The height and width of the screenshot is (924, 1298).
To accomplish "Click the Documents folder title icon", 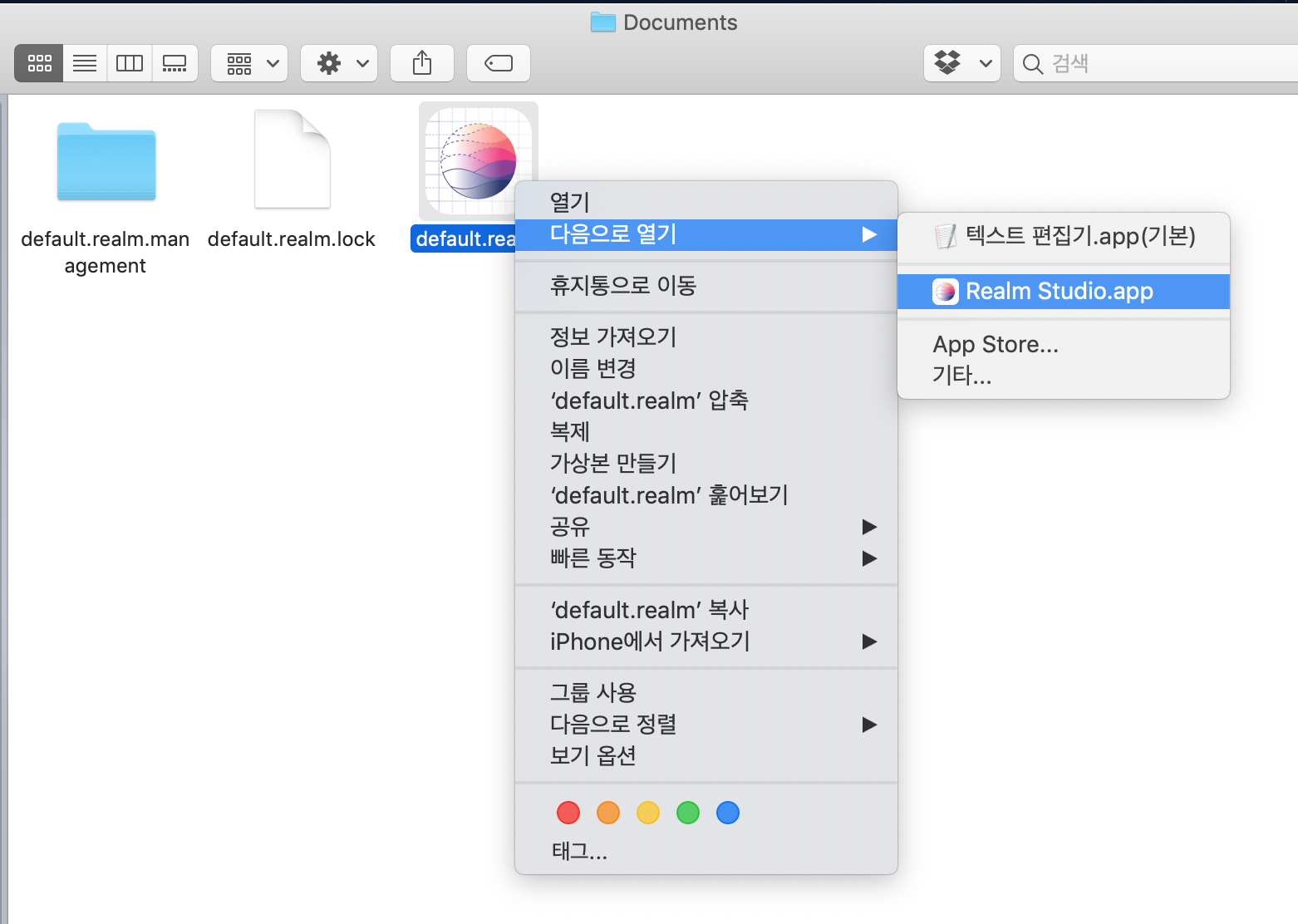I will (x=603, y=22).
